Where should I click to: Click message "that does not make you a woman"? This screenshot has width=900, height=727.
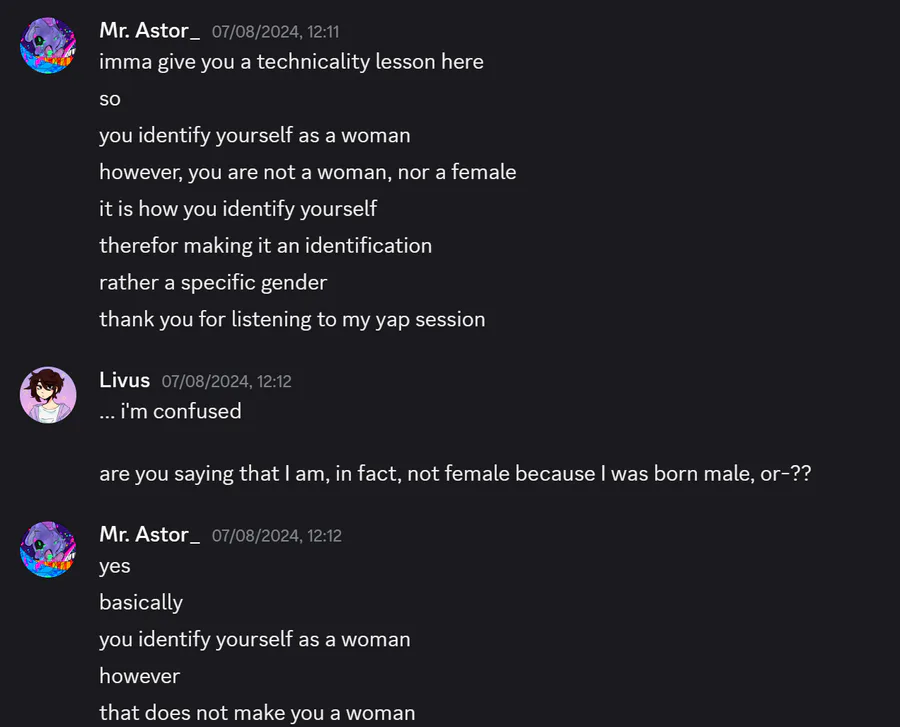click(257, 713)
